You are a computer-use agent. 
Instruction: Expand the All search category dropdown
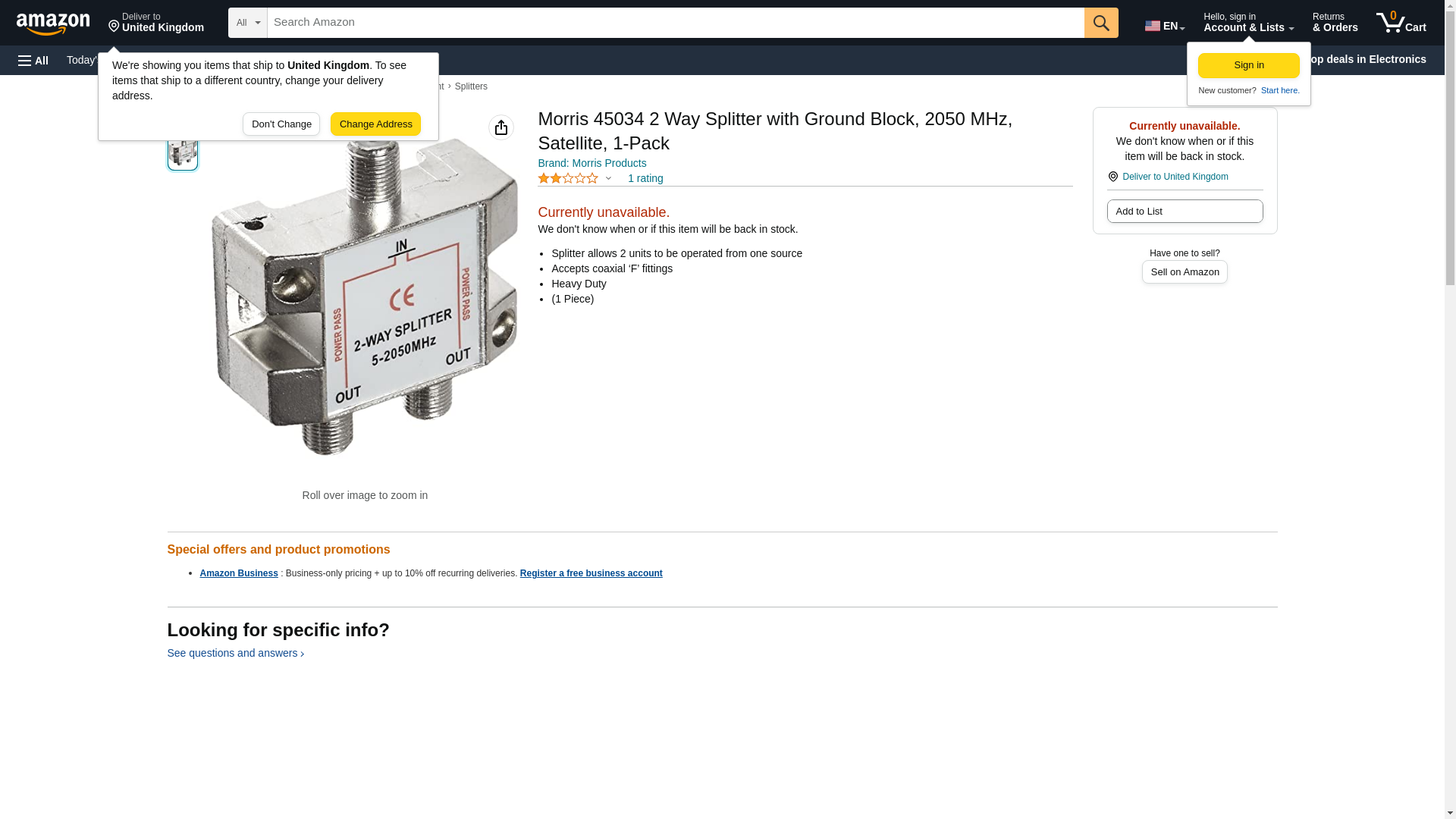[248, 23]
